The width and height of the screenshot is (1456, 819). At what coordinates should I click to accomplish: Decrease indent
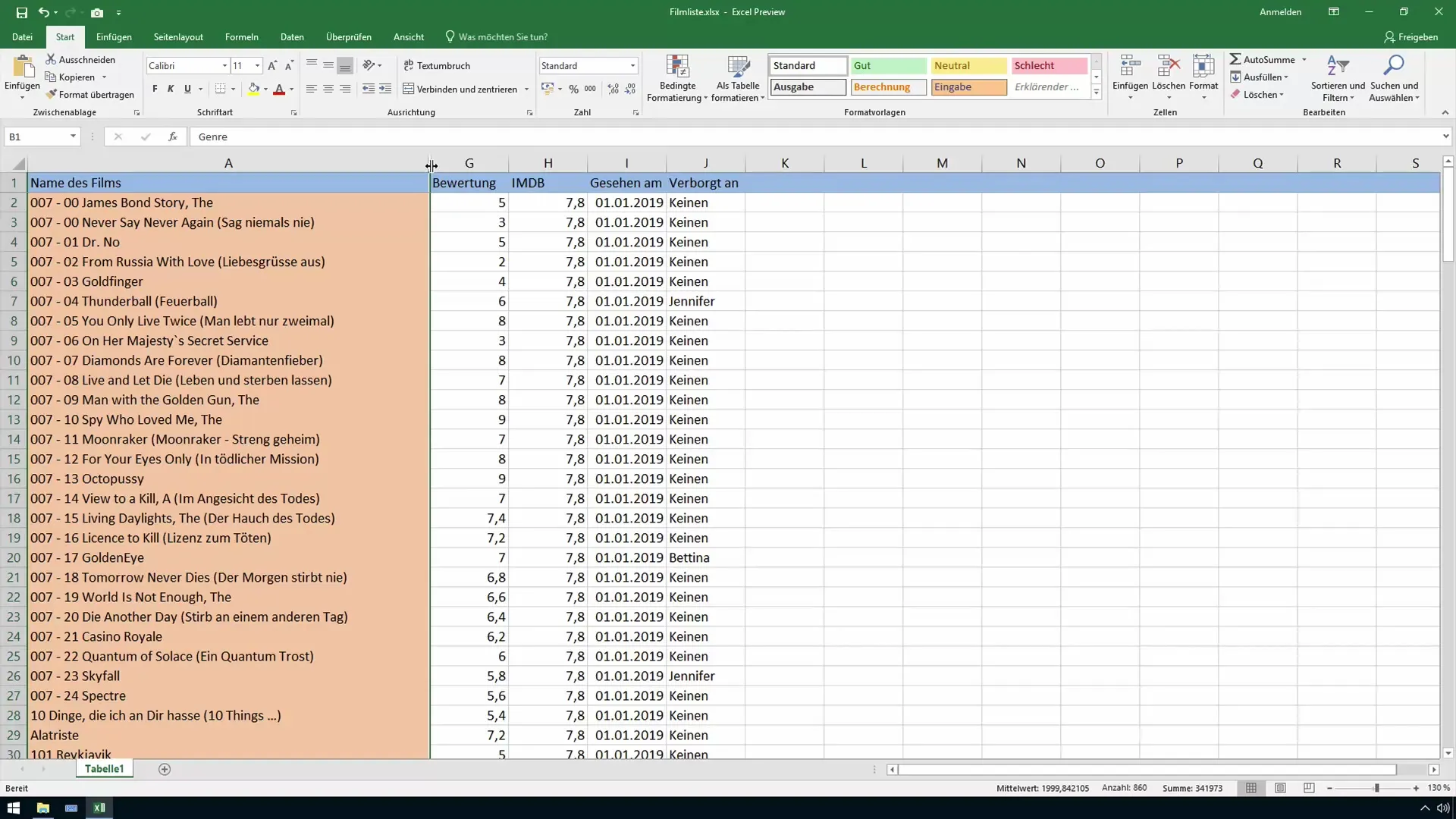(368, 89)
